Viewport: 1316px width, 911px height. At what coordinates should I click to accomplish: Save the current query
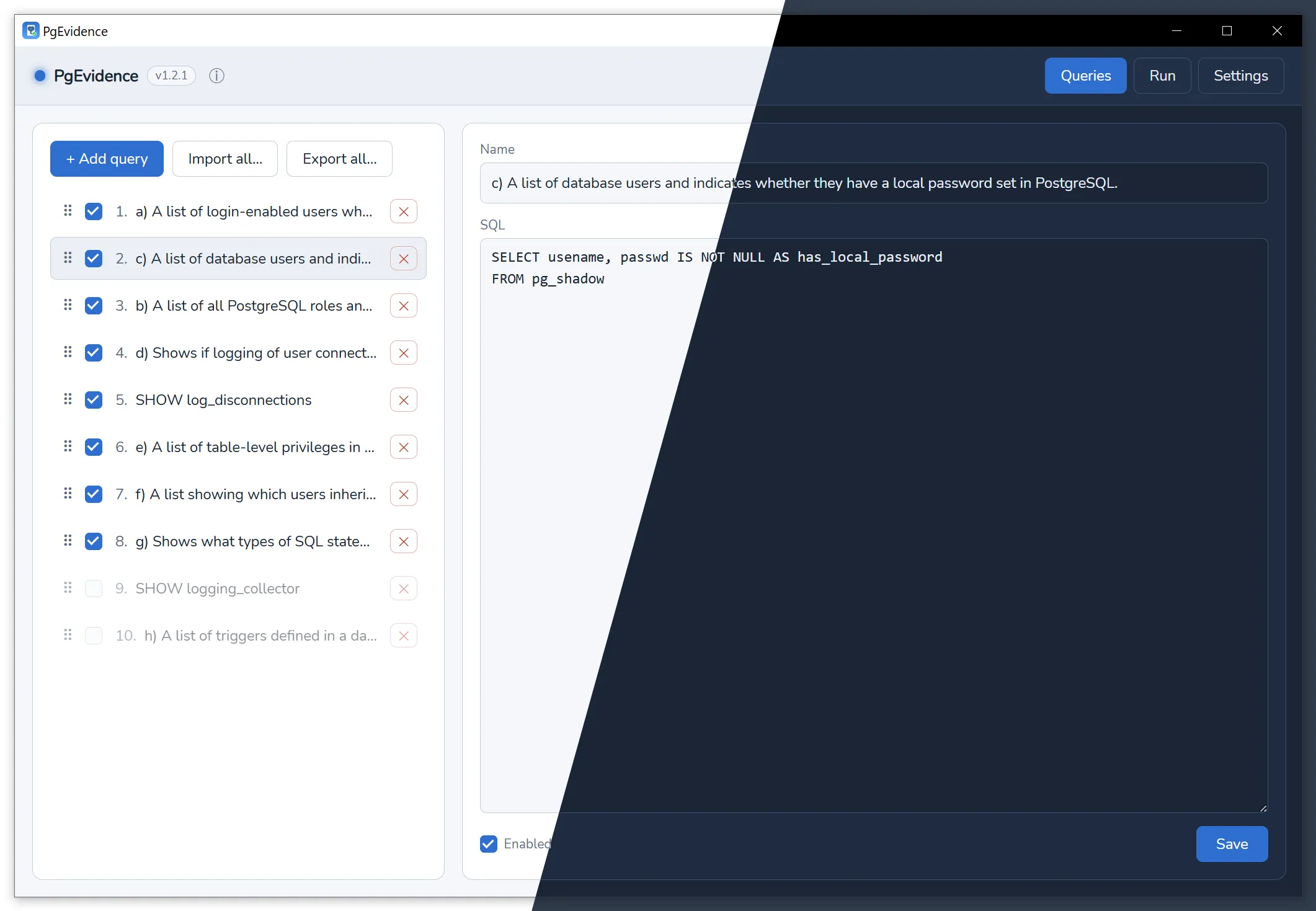click(1232, 844)
